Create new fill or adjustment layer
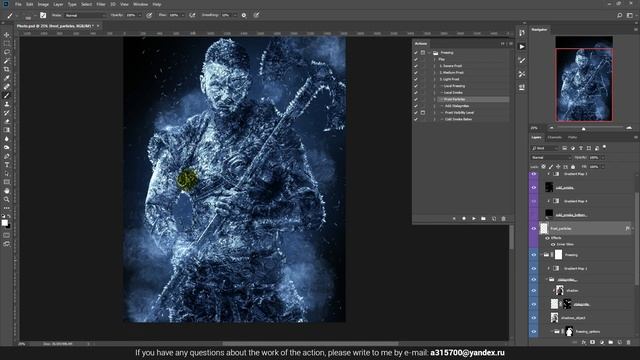Screen dimensions: 640x360 pos(602,342)
